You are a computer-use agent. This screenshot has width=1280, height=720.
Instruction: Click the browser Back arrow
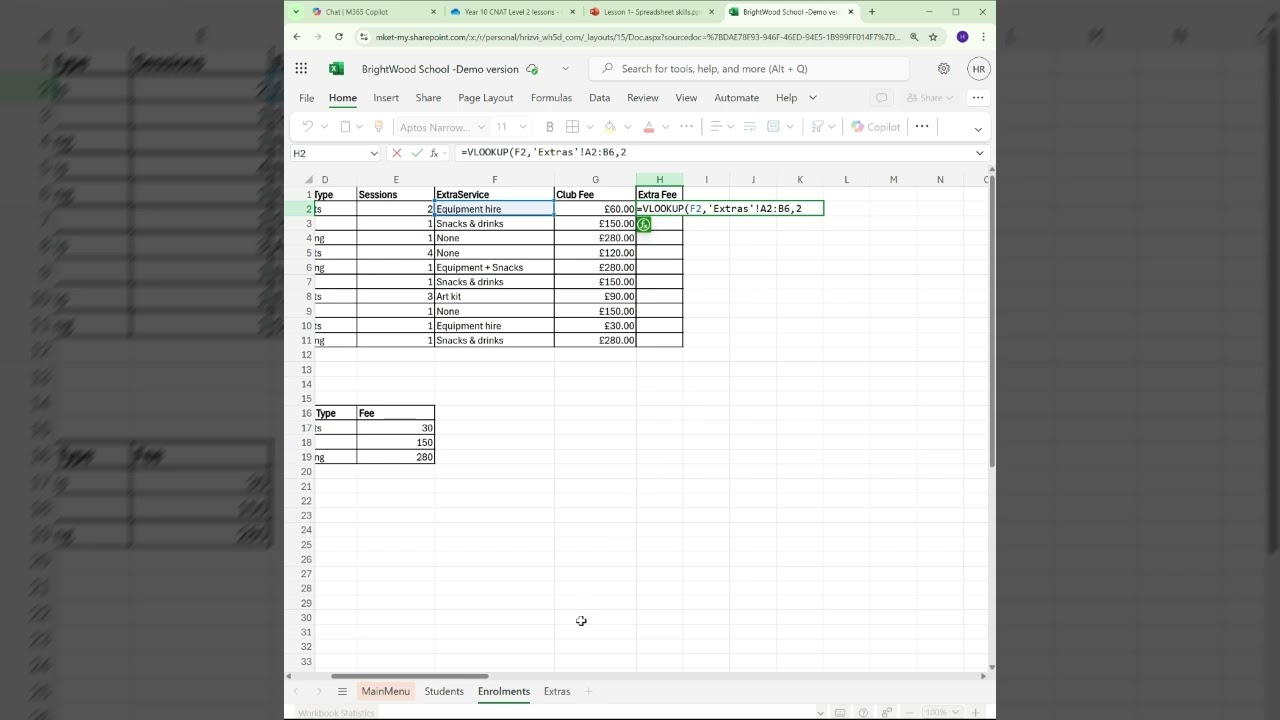297,37
